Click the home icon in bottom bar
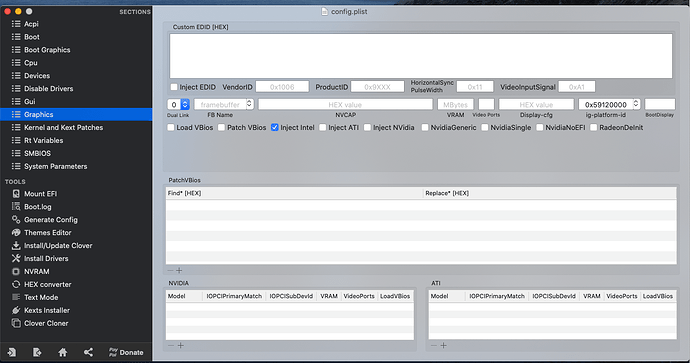Screen dimensions: 690x363 (62, 352)
